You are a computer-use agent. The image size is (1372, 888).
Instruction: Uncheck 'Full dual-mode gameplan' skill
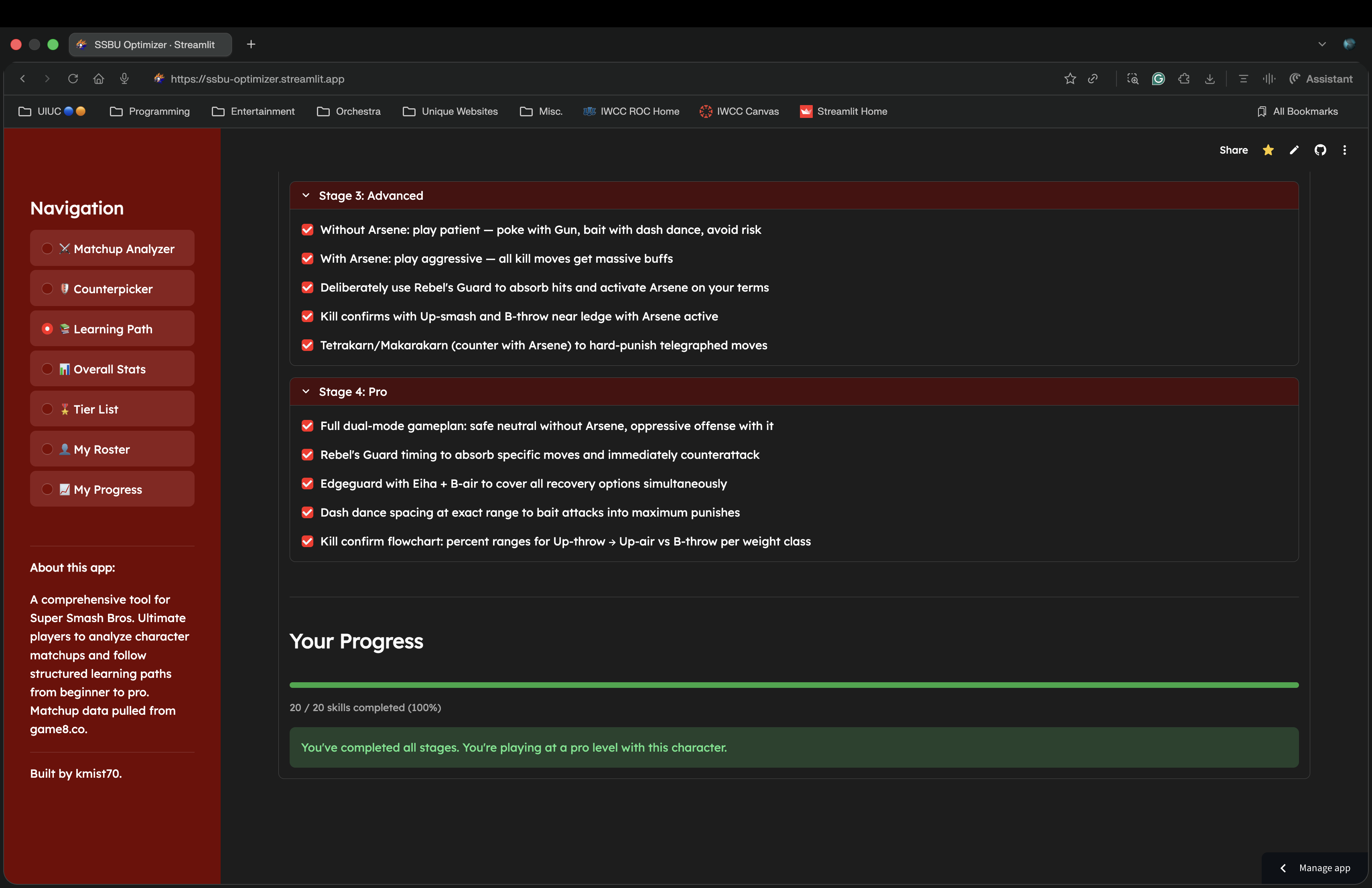[x=307, y=426]
